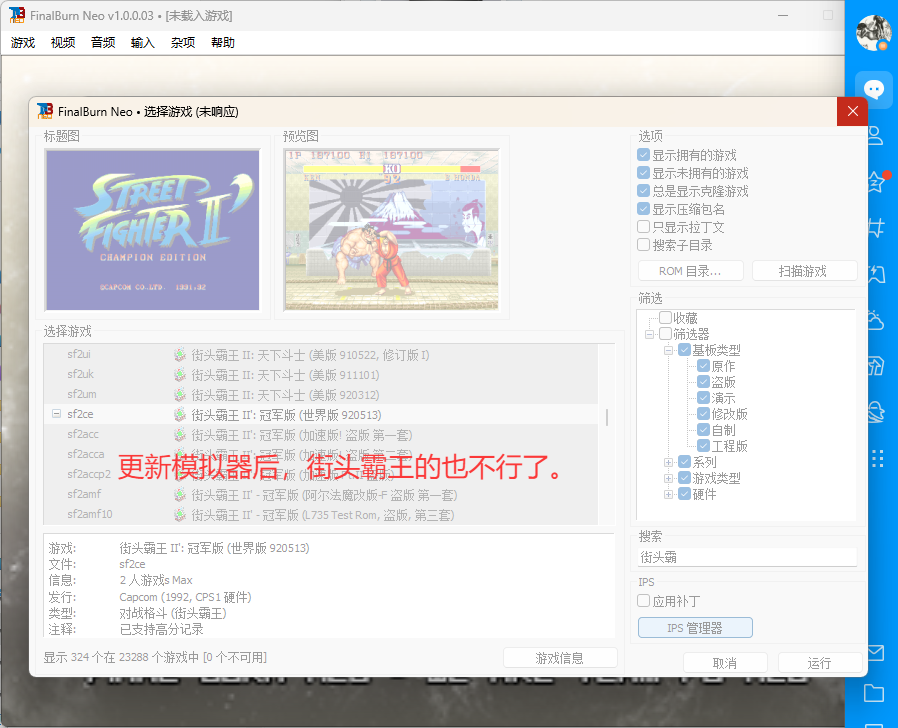
Task: Collapse the 筛选器 tree node
Action: tap(649, 334)
